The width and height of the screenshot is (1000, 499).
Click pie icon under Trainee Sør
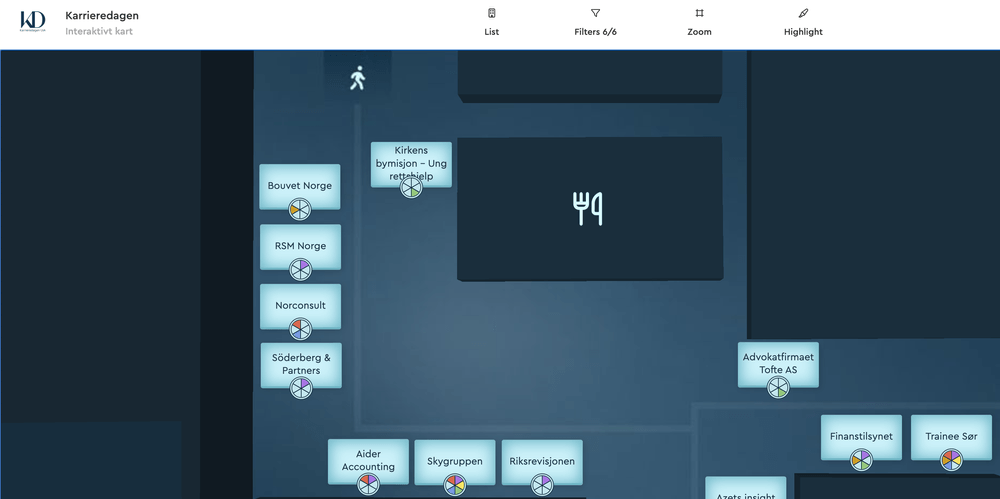951,460
